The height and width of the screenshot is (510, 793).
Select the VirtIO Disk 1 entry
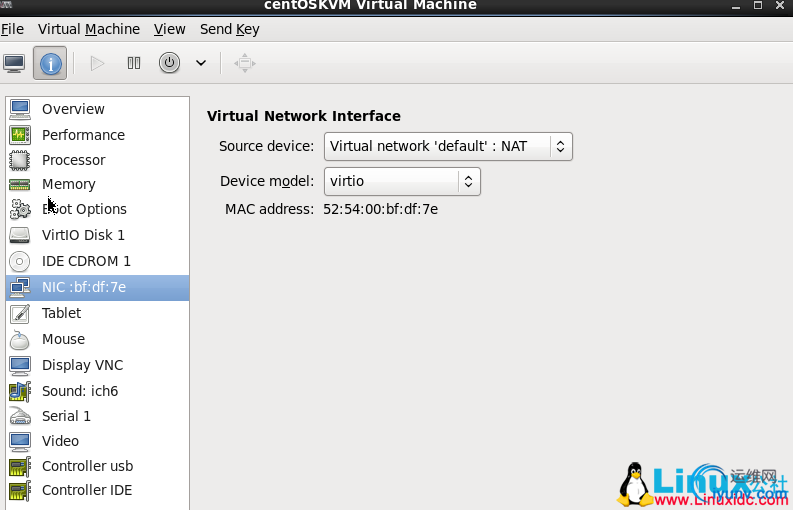(x=83, y=235)
